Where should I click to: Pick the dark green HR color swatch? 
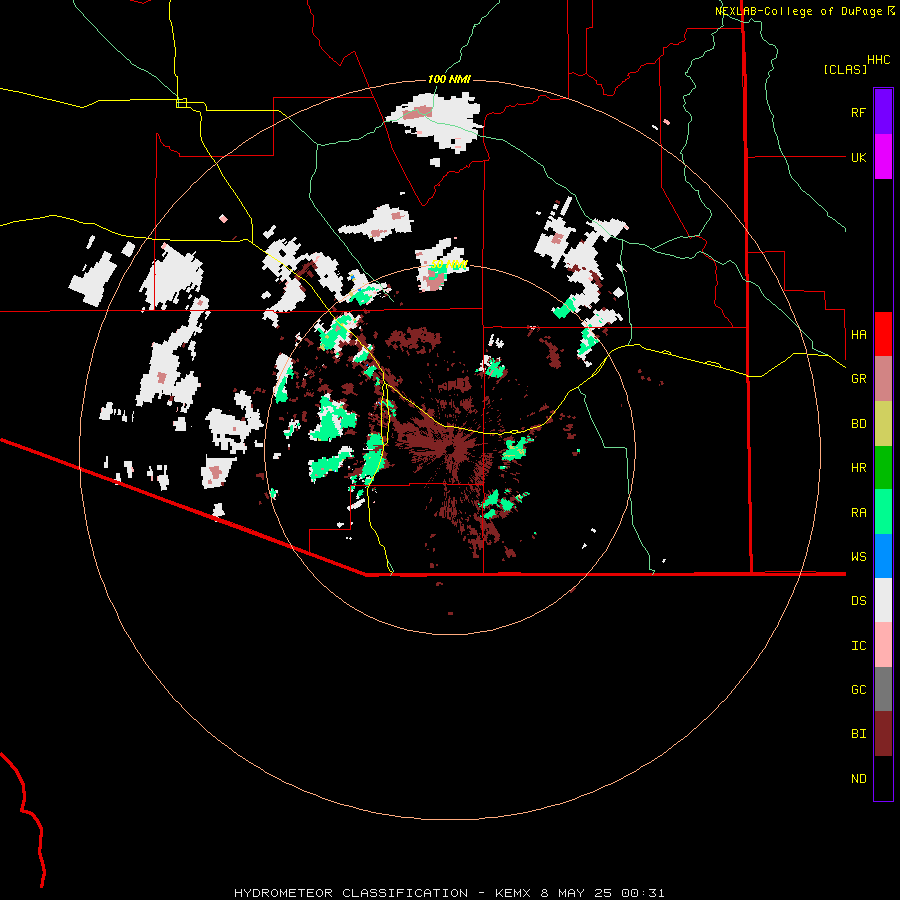click(883, 467)
